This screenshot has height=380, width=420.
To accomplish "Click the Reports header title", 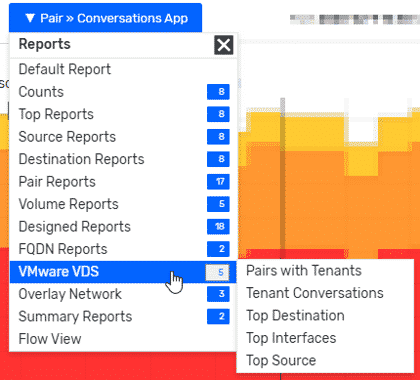I will coord(45,44).
